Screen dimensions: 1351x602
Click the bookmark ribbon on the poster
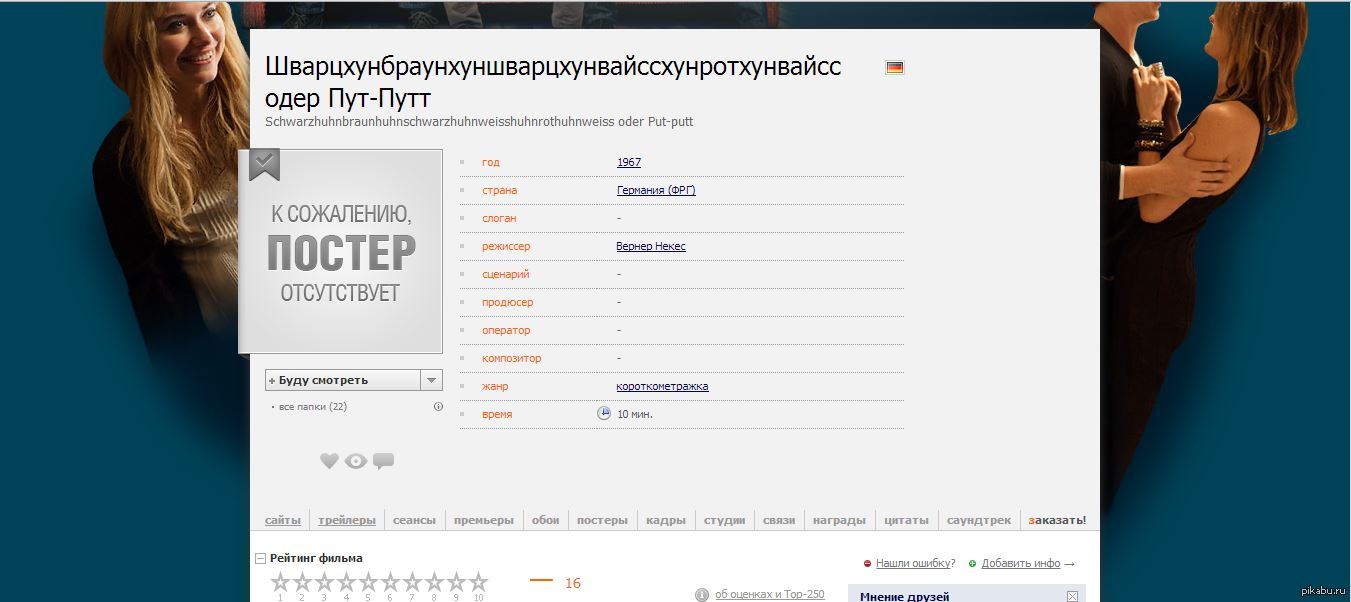point(264,163)
